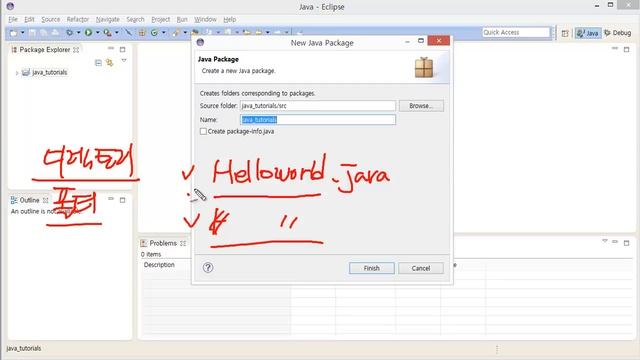Collapse All in Package Explorer
Screen dimensions: 640x360
[x=98, y=62]
